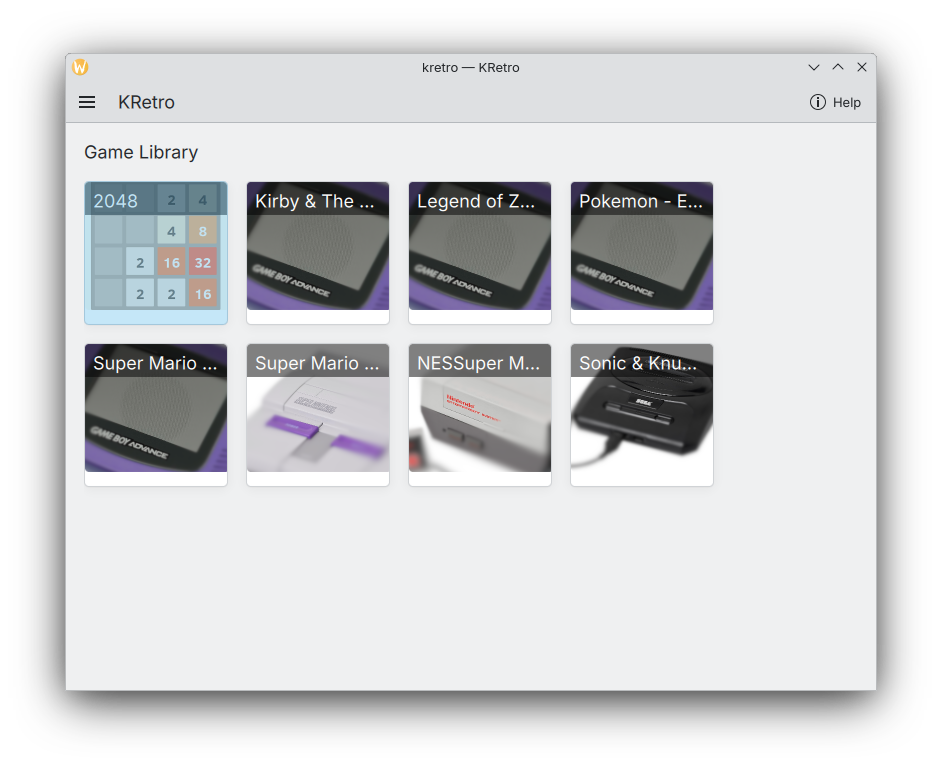The width and height of the screenshot is (942, 768).
Task: Click the KRetro page title in the header
Action: 146,102
